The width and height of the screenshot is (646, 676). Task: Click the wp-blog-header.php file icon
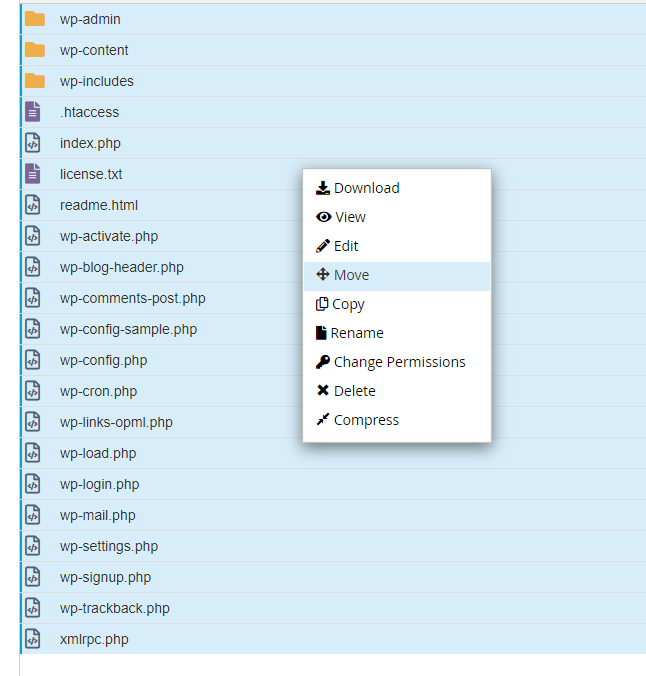pyautogui.click(x=32, y=267)
